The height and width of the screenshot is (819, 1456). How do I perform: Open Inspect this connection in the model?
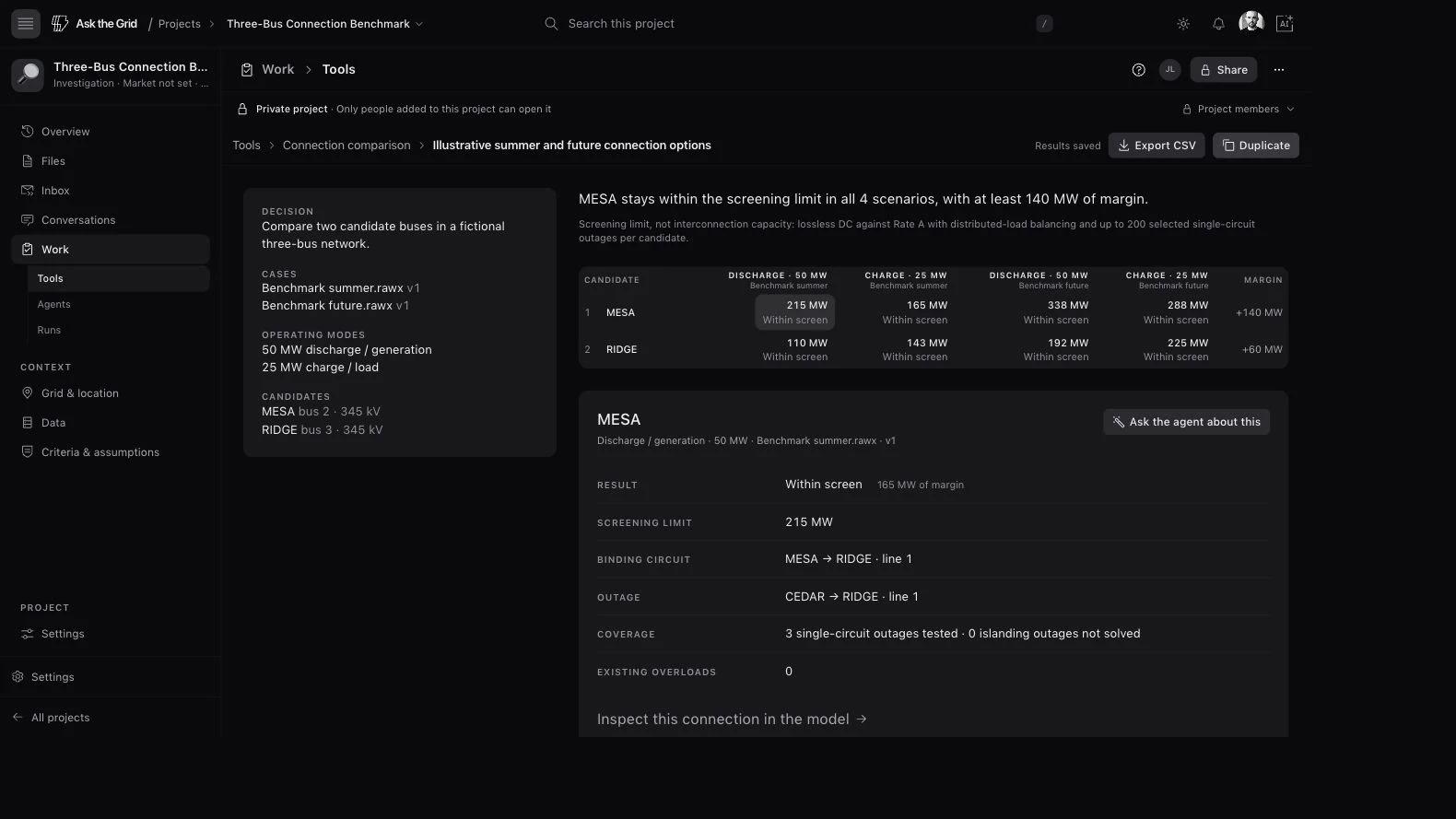pyautogui.click(x=732, y=720)
